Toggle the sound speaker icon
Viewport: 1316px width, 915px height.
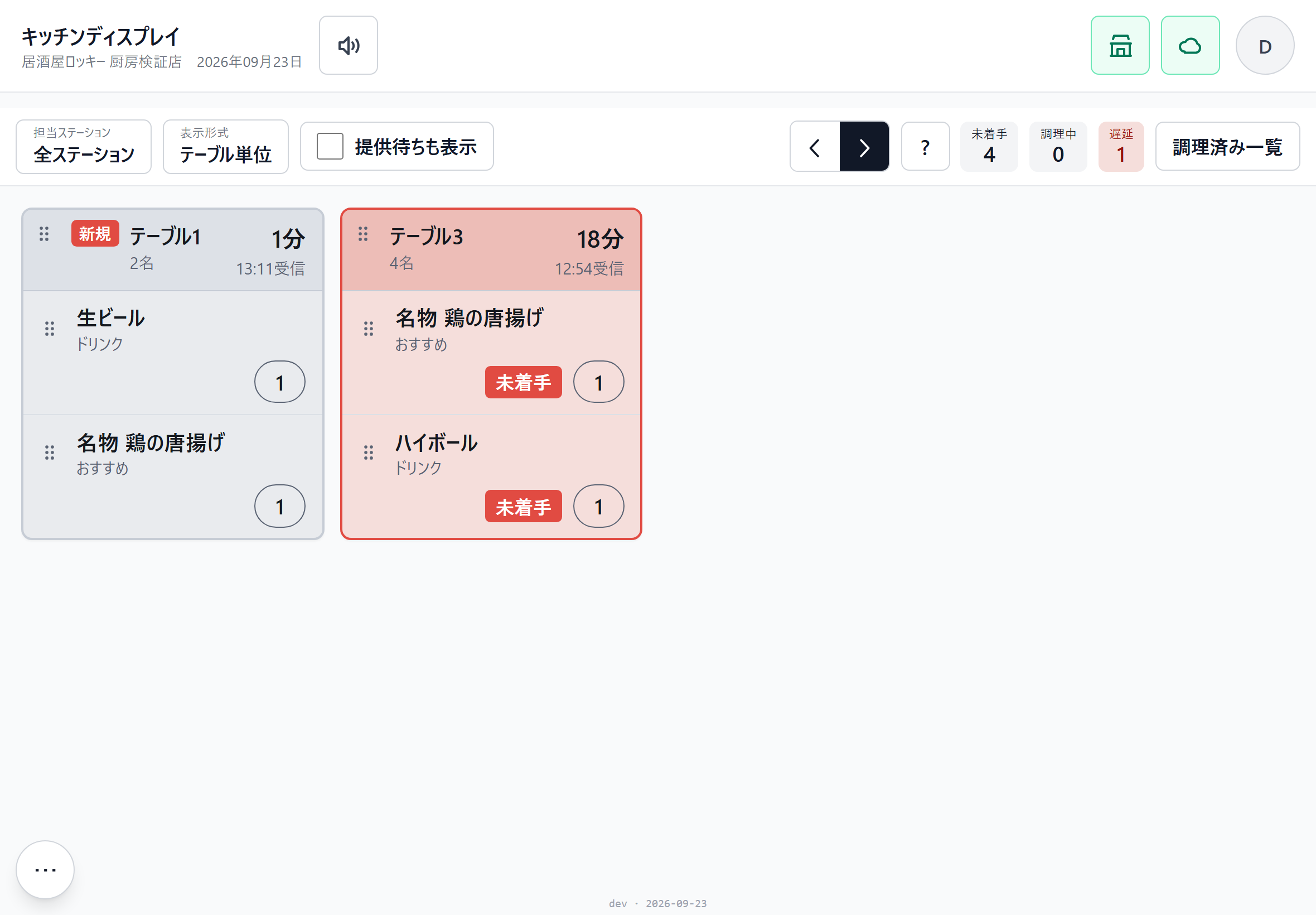[349, 45]
